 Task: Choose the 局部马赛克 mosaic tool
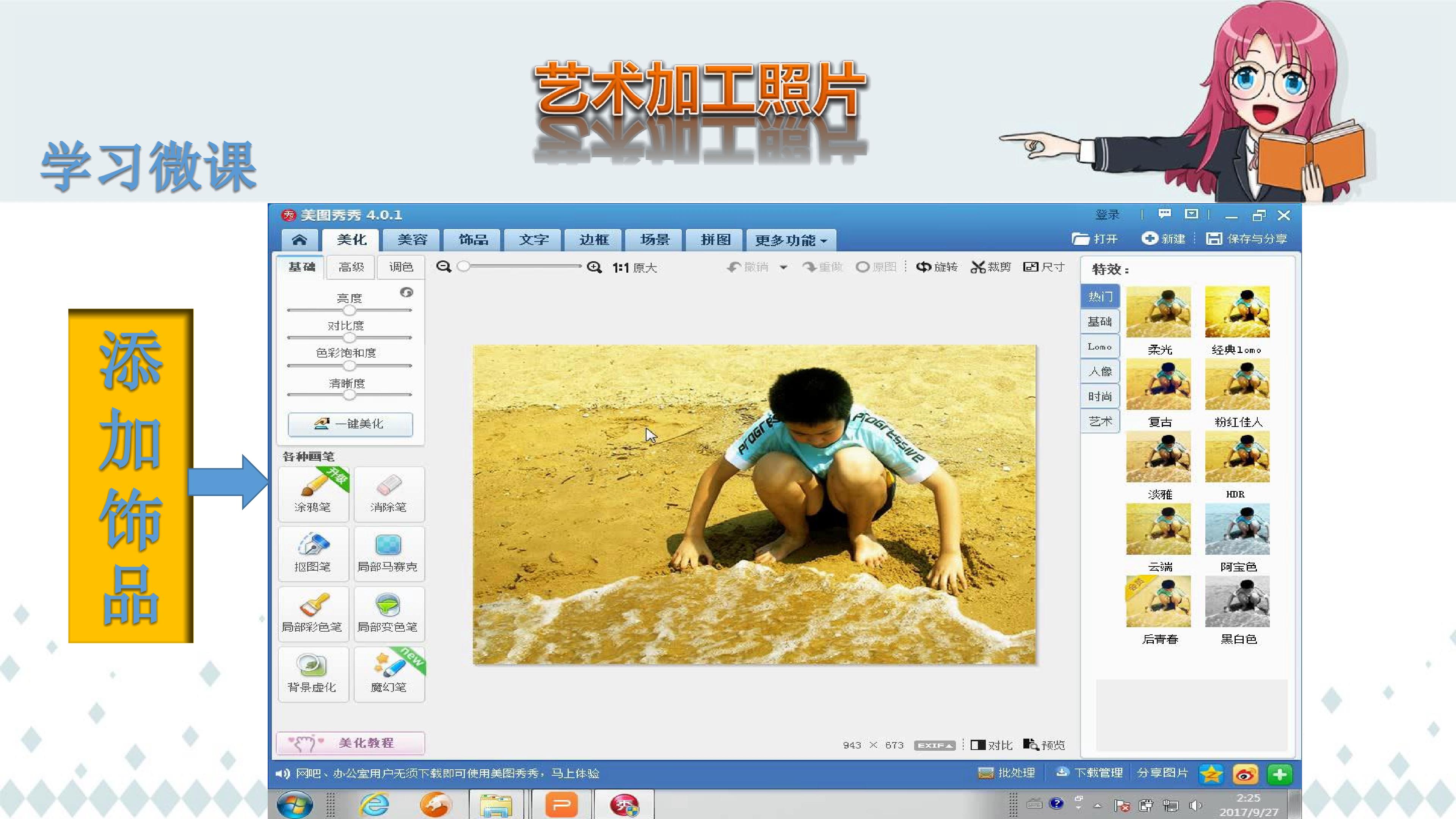pos(388,553)
